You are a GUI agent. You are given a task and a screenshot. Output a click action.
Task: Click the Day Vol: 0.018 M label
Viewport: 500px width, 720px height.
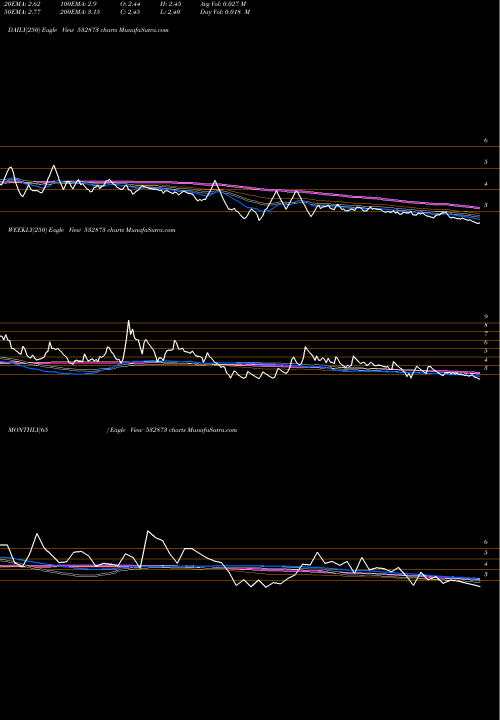point(225,12)
